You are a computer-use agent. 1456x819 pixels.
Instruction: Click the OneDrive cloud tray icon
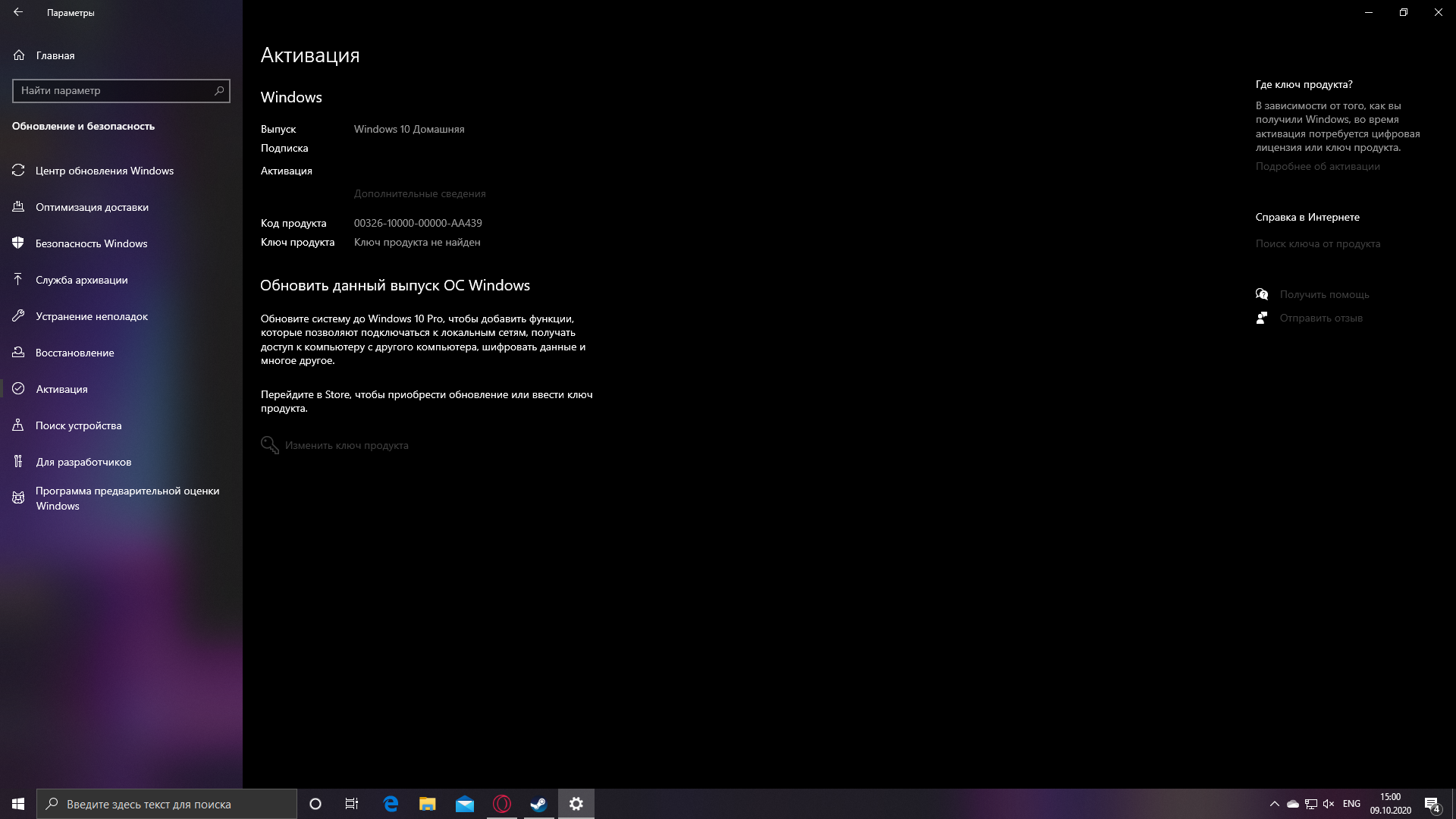tap(1293, 804)
